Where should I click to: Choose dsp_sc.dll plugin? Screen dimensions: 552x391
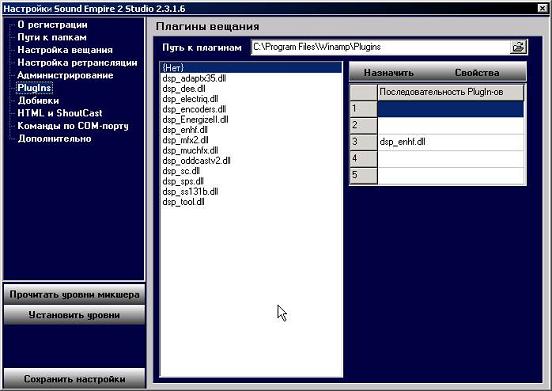(x=251, y=171)
